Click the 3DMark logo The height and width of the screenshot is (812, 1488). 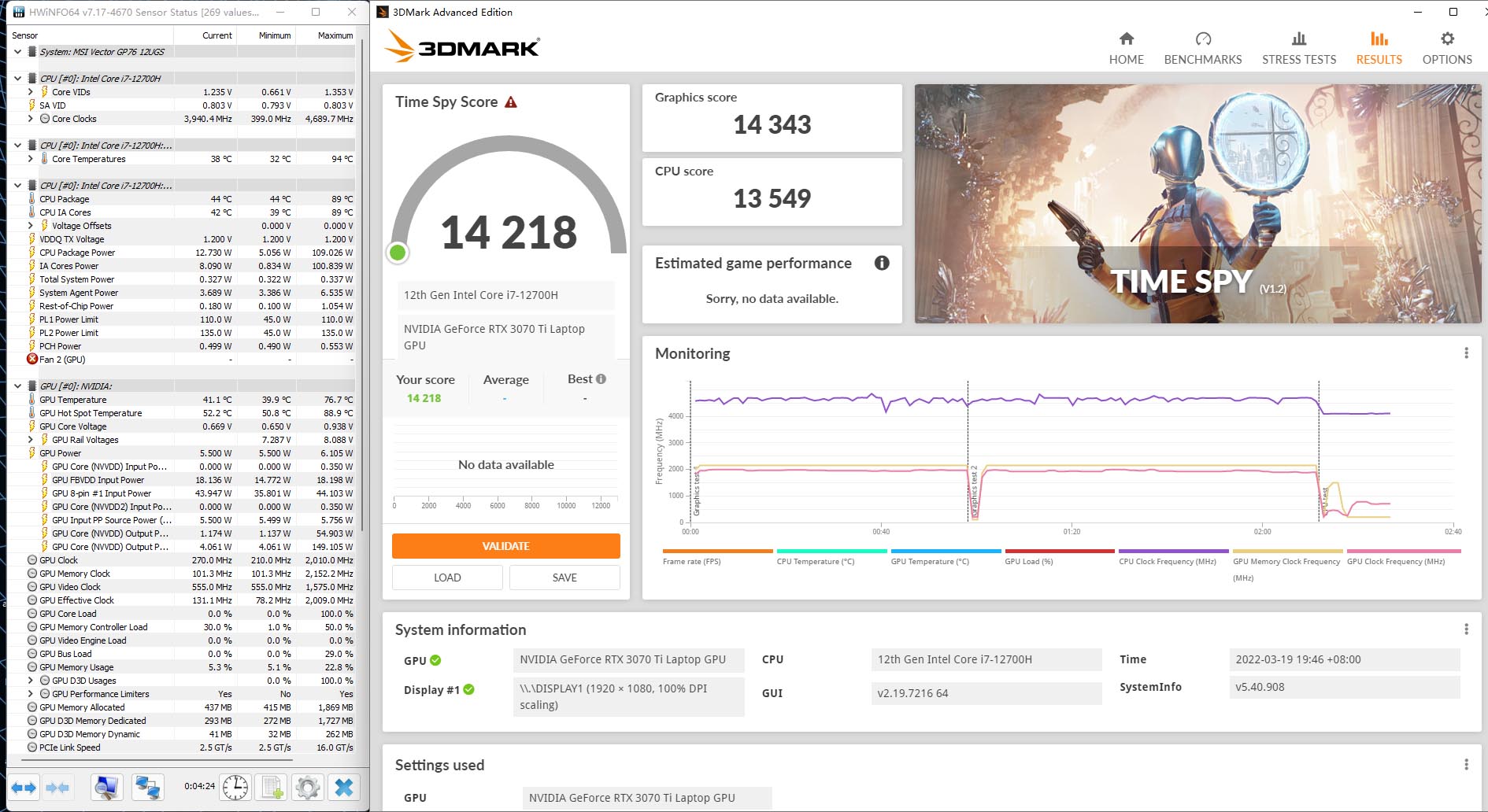pyautogui.click(x=462, y=47)
